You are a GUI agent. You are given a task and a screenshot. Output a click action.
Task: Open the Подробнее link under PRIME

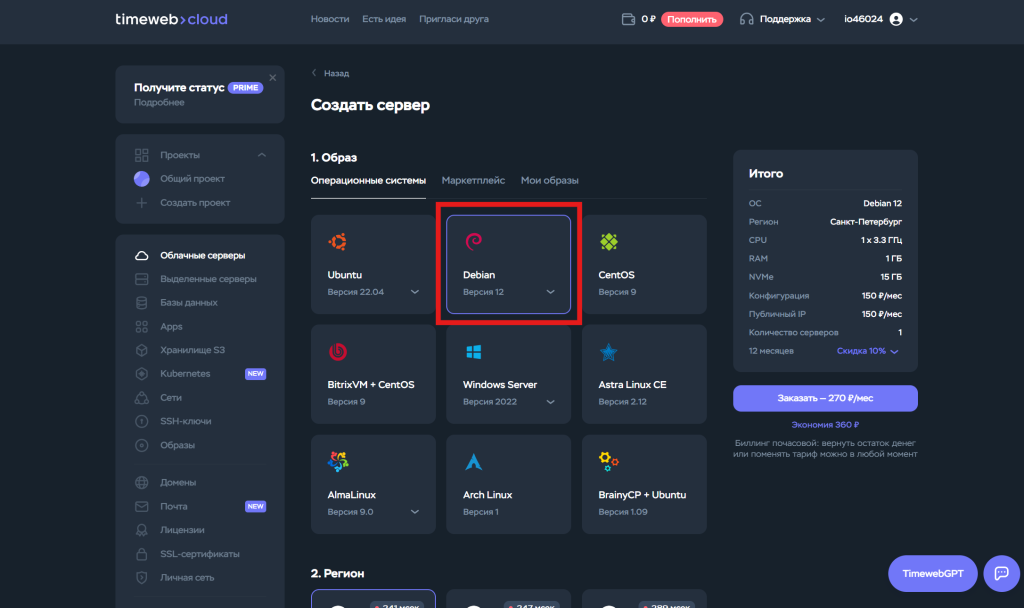coord(159,103)
